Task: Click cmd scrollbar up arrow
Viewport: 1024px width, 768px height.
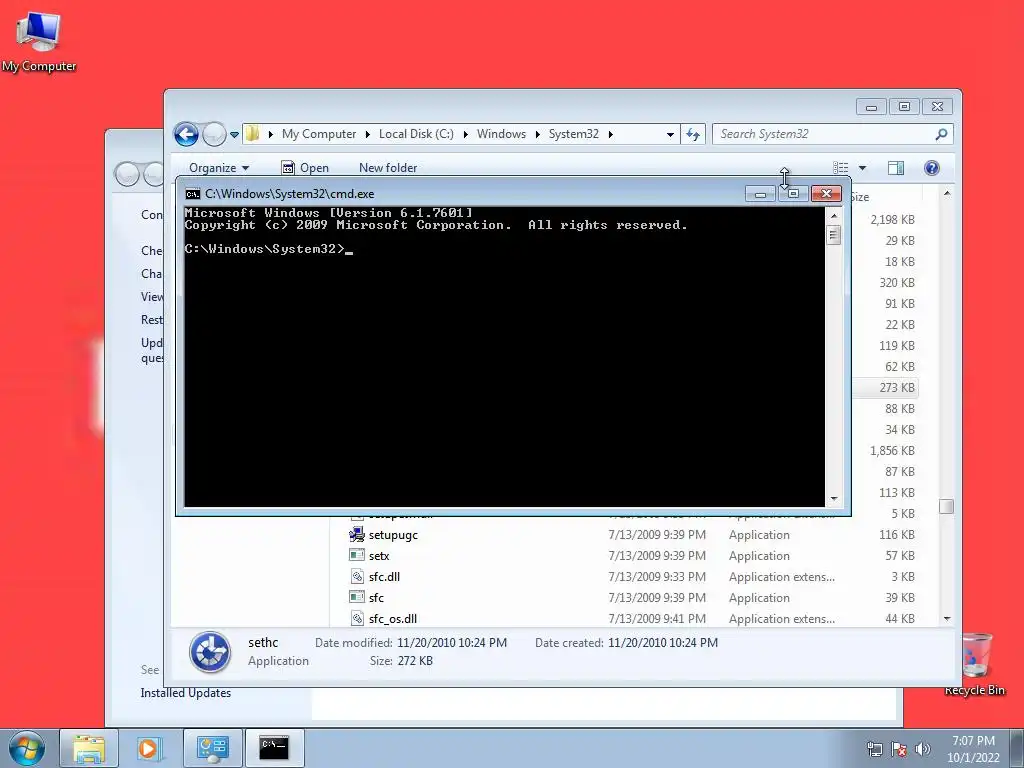Action: (833, 216)
